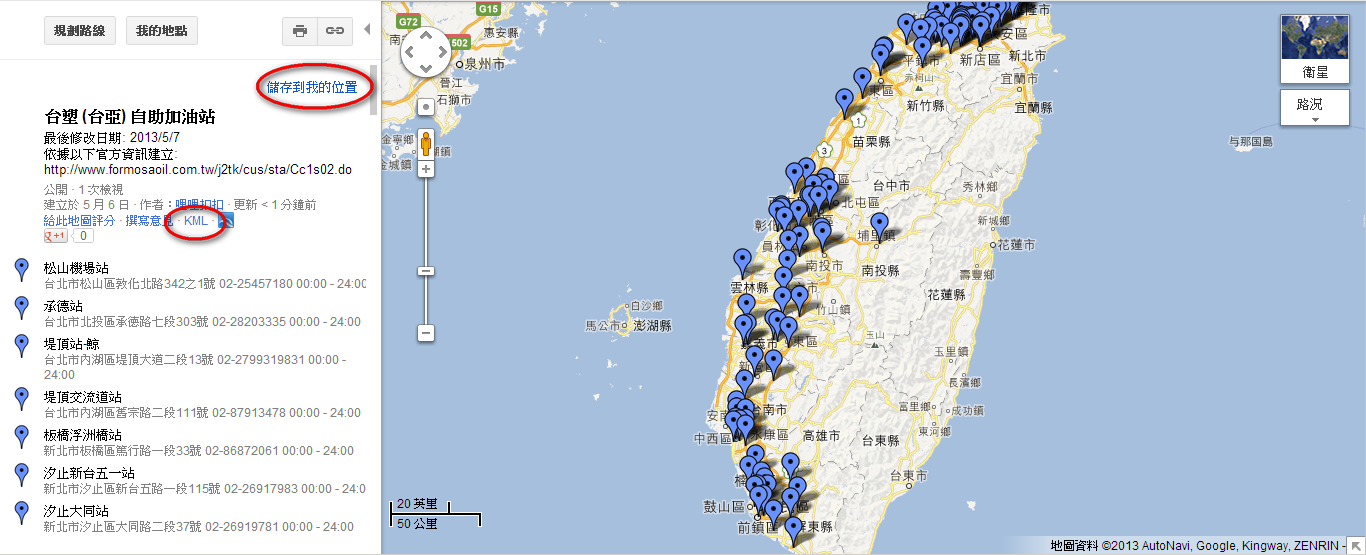
Task: Pan the map right arrow
Action: (442, 52)
